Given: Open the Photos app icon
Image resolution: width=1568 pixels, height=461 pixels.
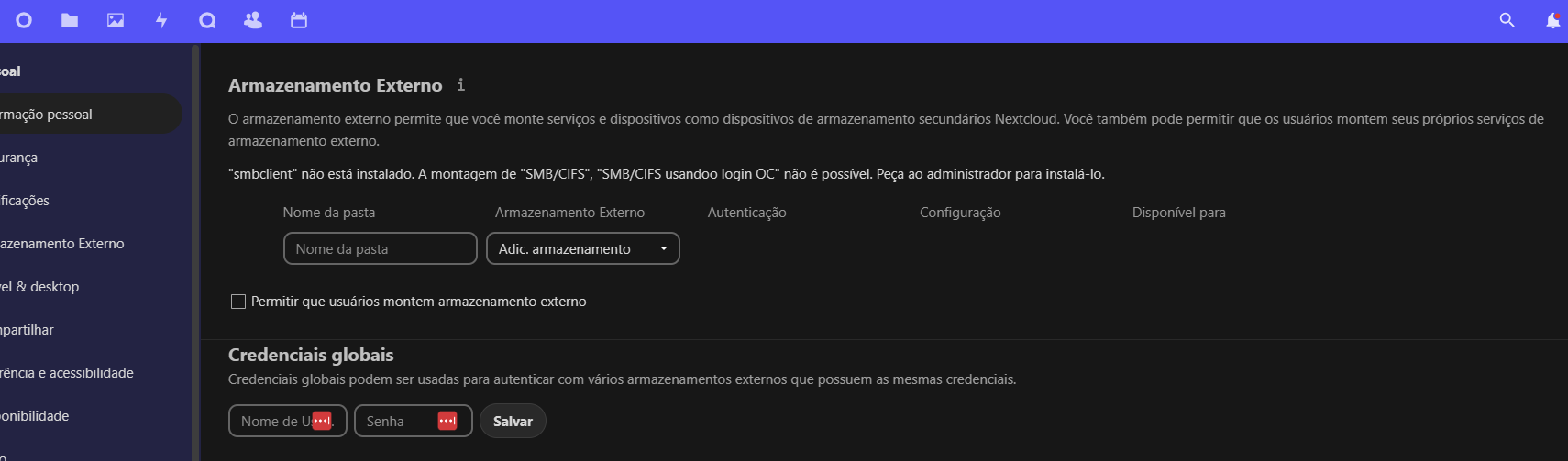Looking at the screenshot, I should (x=116, y=20).
